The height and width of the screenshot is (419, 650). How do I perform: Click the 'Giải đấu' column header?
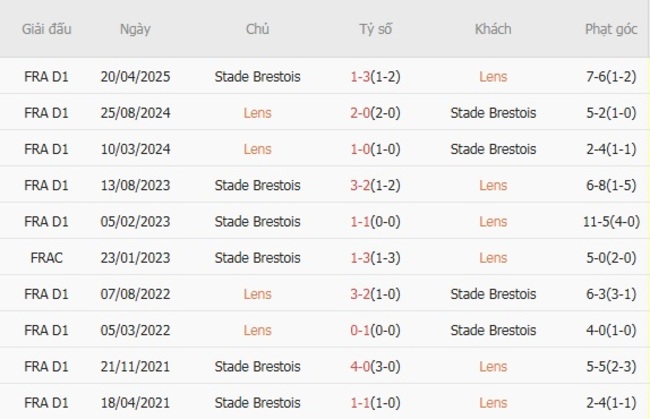[46, 29]
